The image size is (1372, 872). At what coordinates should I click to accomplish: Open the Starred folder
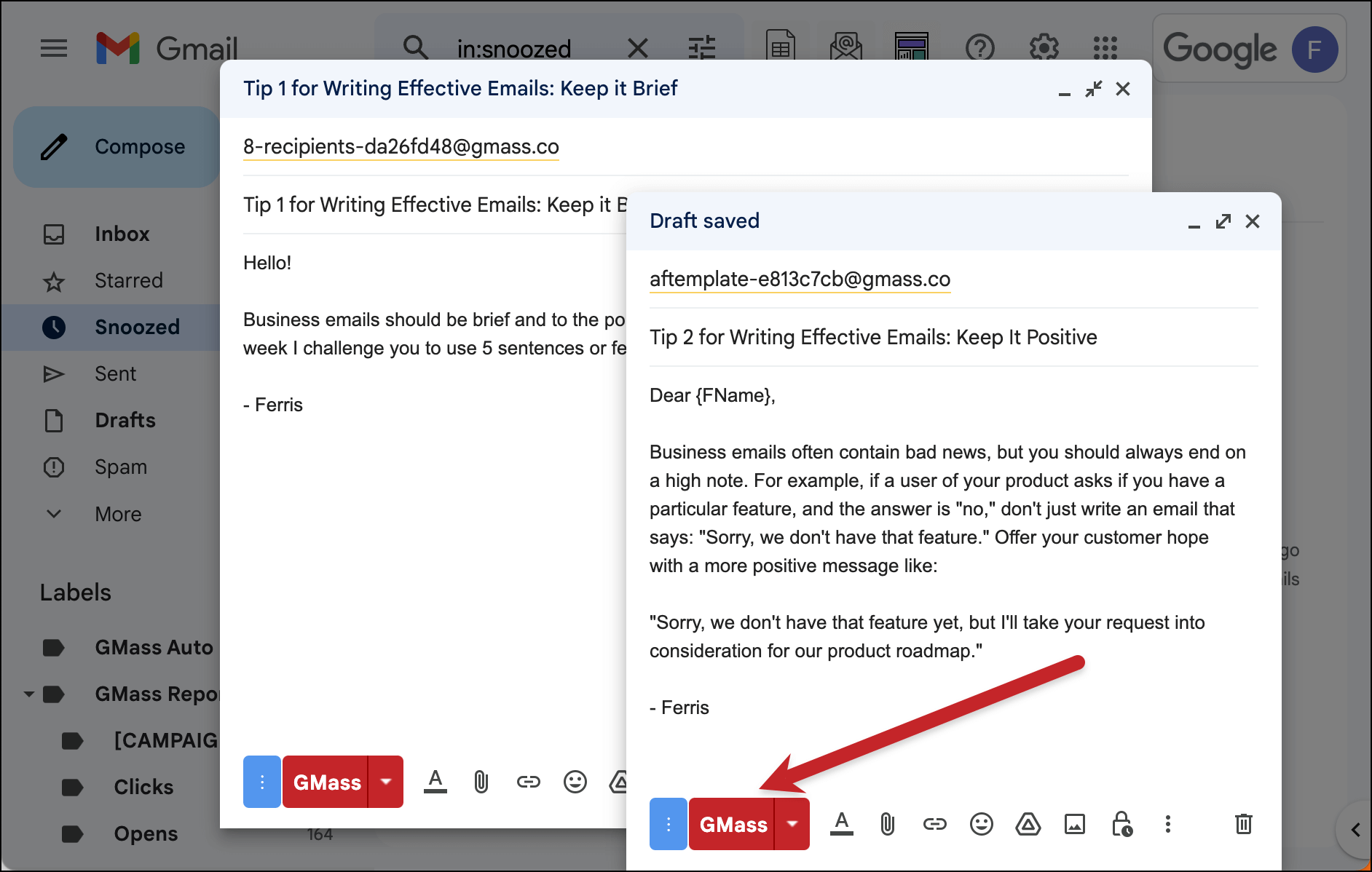coord(128,281)
